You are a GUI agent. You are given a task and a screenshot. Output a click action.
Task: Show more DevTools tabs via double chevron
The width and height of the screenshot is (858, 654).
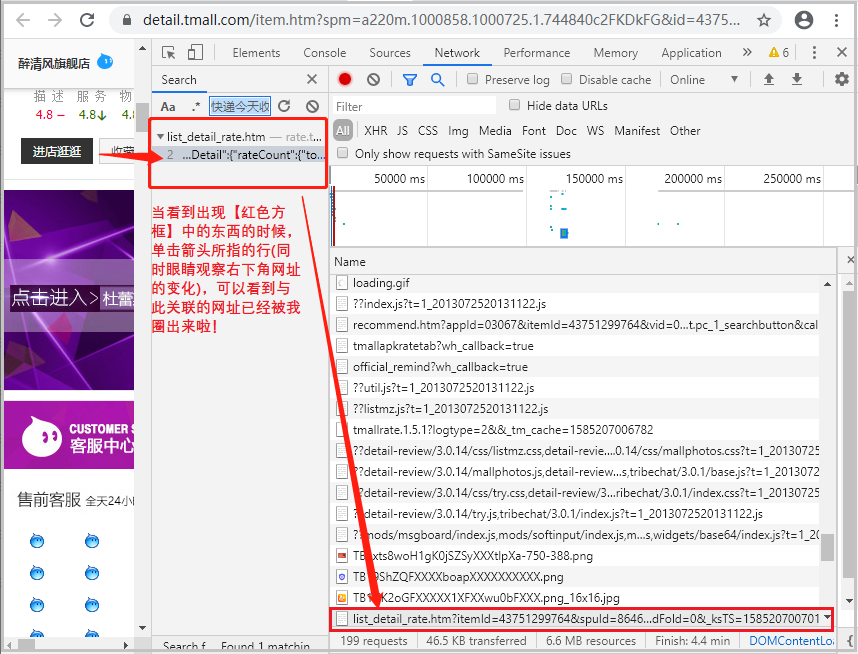pyautogui.click(x=747, y=53)
